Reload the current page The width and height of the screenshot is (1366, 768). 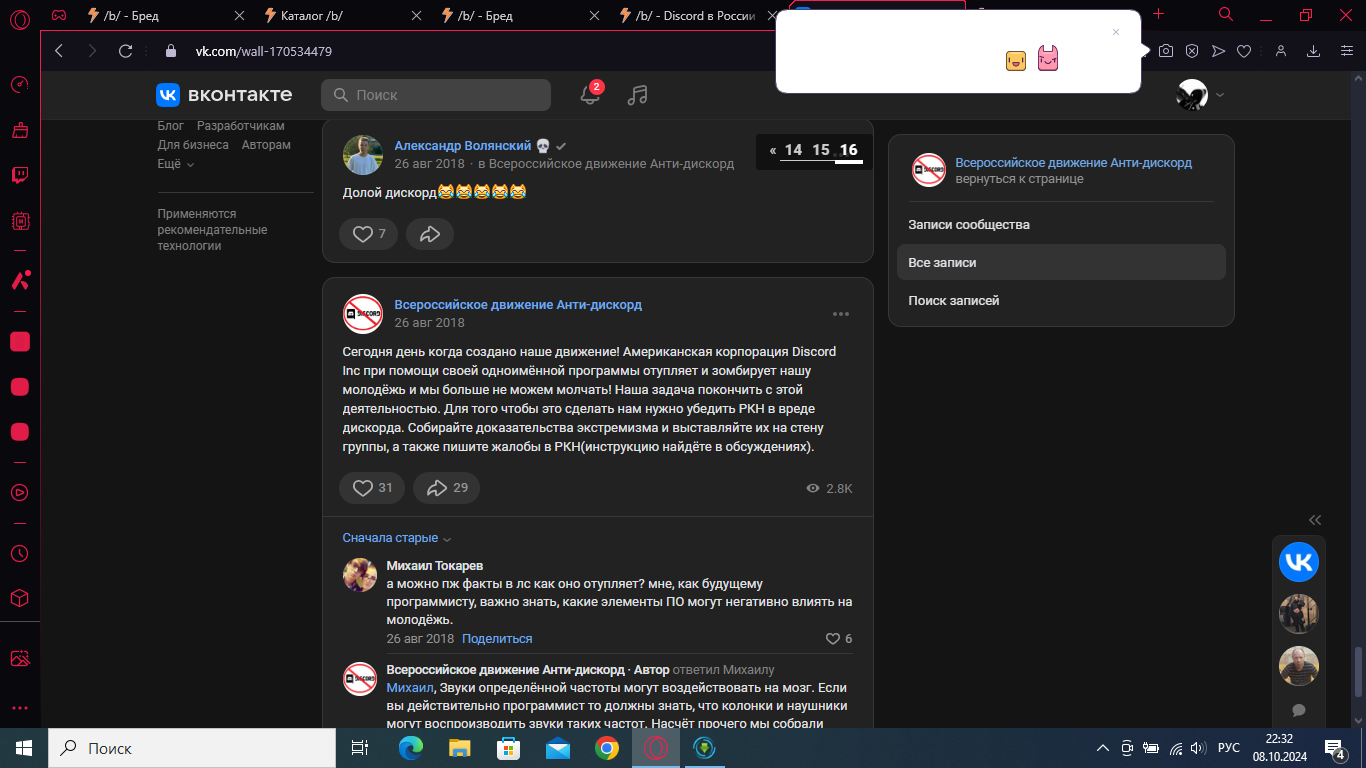click(125, 51)
